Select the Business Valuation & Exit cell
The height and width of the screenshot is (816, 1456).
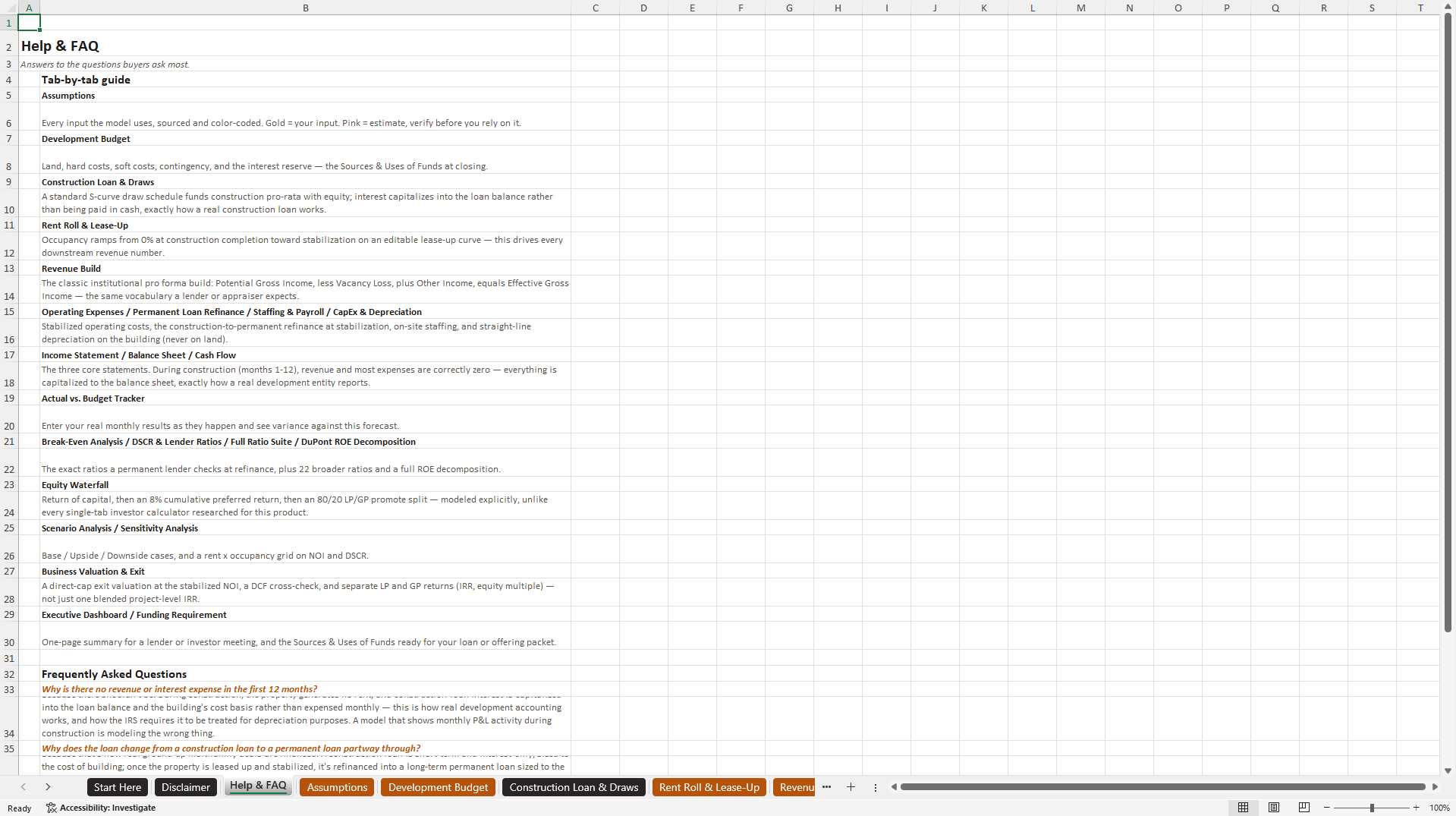tap(305, 571)
